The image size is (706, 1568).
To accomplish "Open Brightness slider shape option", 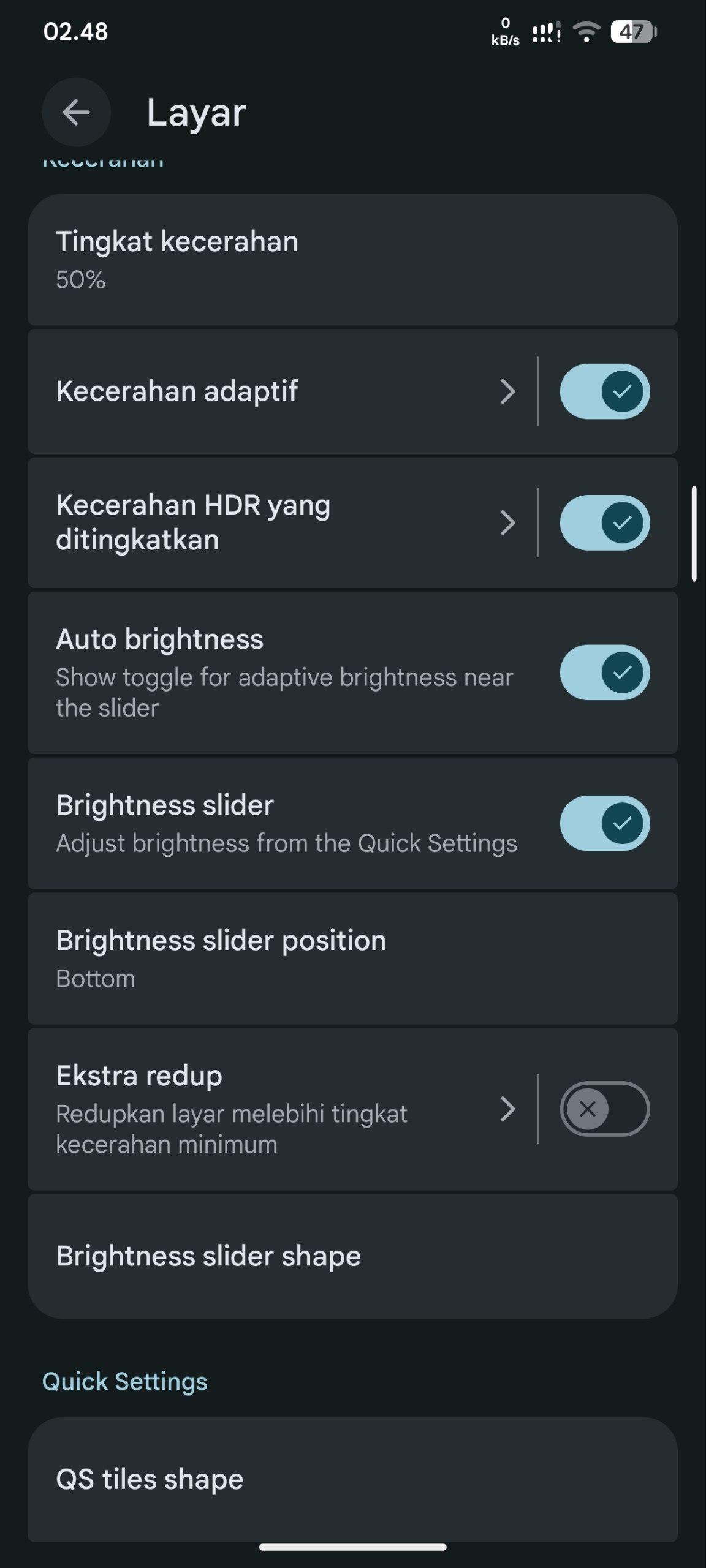I will [352, 1256].
